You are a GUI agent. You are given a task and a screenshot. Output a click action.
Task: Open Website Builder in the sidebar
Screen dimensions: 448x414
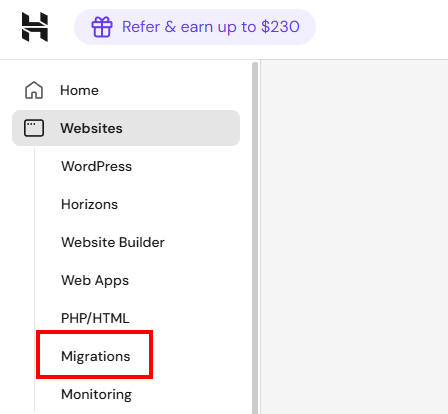click(x=113, y=242)
